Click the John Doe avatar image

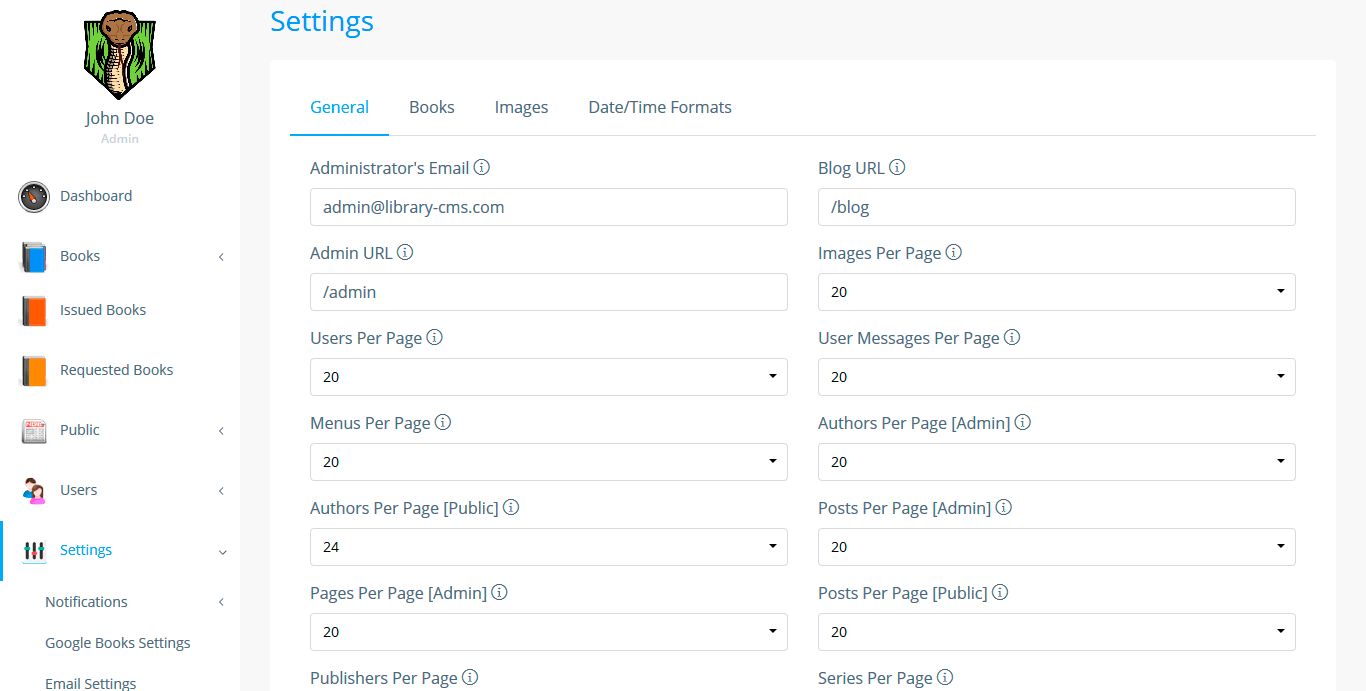[x=120, y=55]
